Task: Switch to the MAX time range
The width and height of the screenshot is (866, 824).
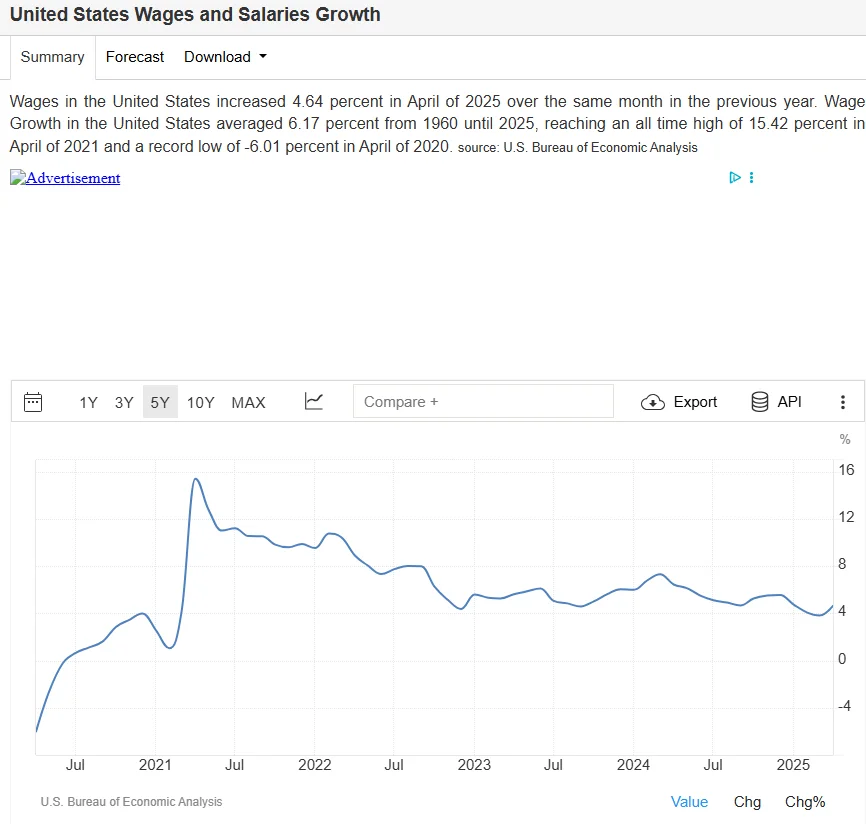Action: tap(248, 402)
